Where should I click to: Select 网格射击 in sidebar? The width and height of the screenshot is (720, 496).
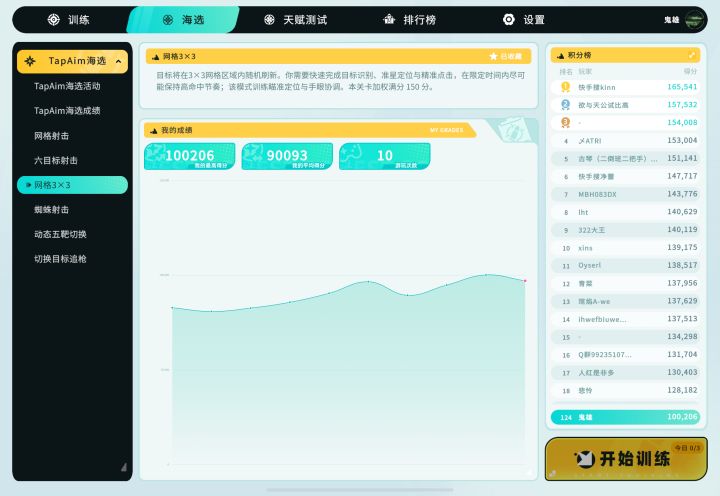51,136
